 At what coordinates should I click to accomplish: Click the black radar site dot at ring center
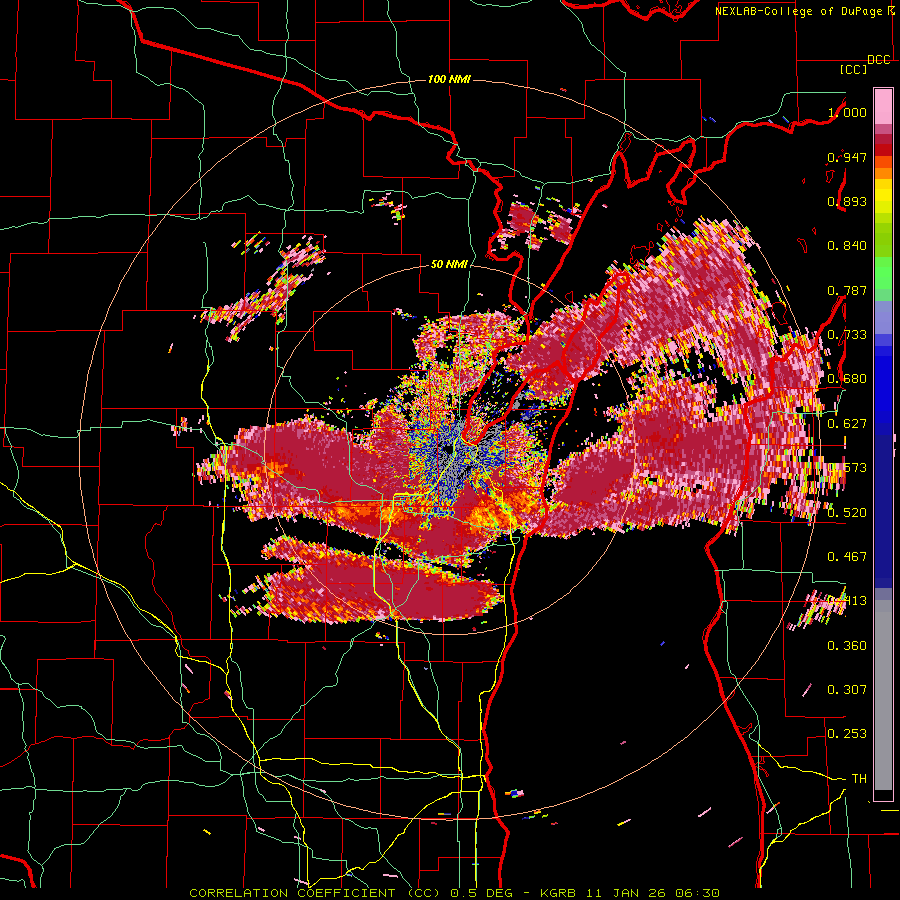446,449
